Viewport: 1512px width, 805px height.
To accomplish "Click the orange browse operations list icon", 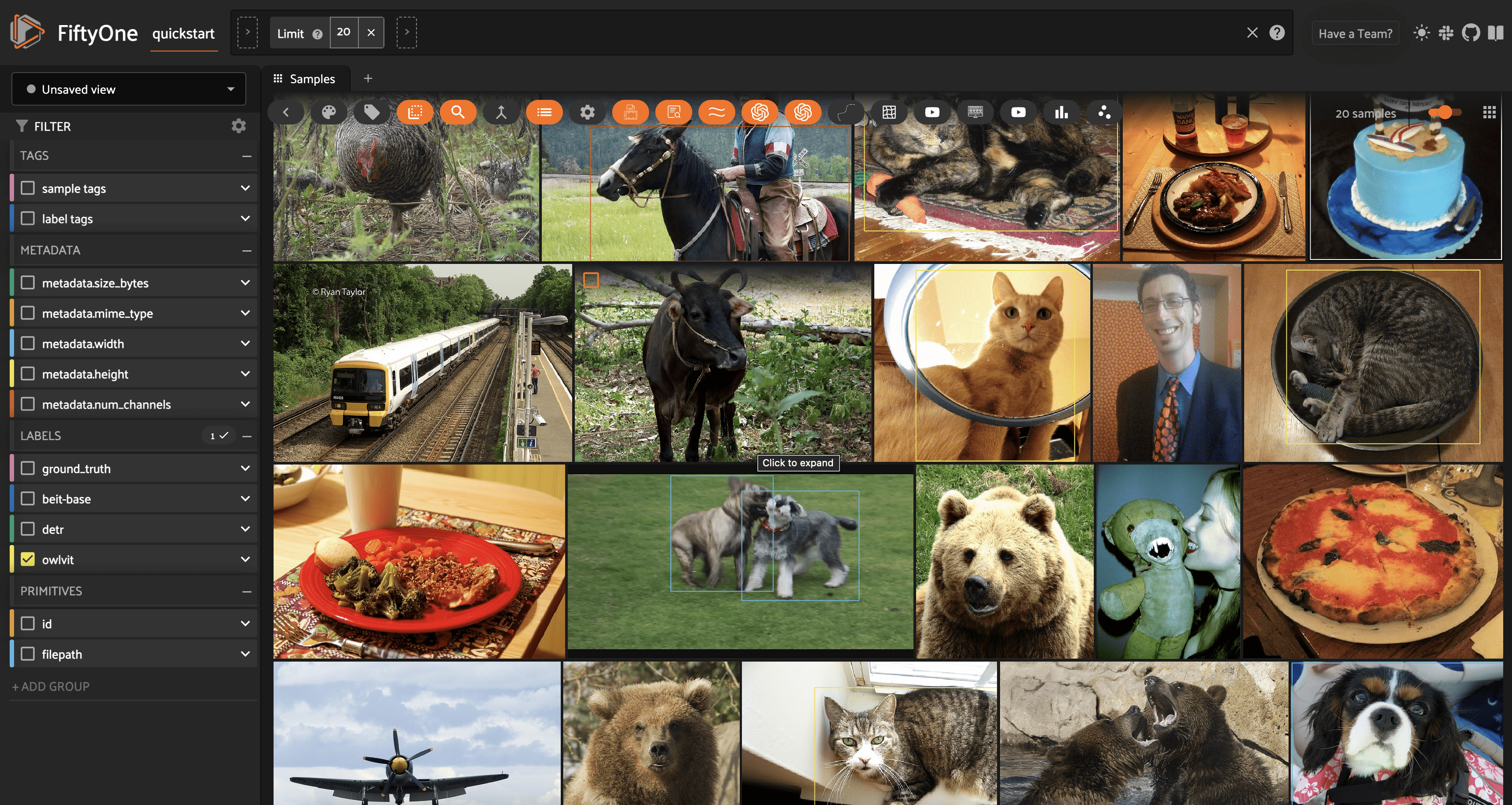I will pyautogui.click(x=544, y=112).
